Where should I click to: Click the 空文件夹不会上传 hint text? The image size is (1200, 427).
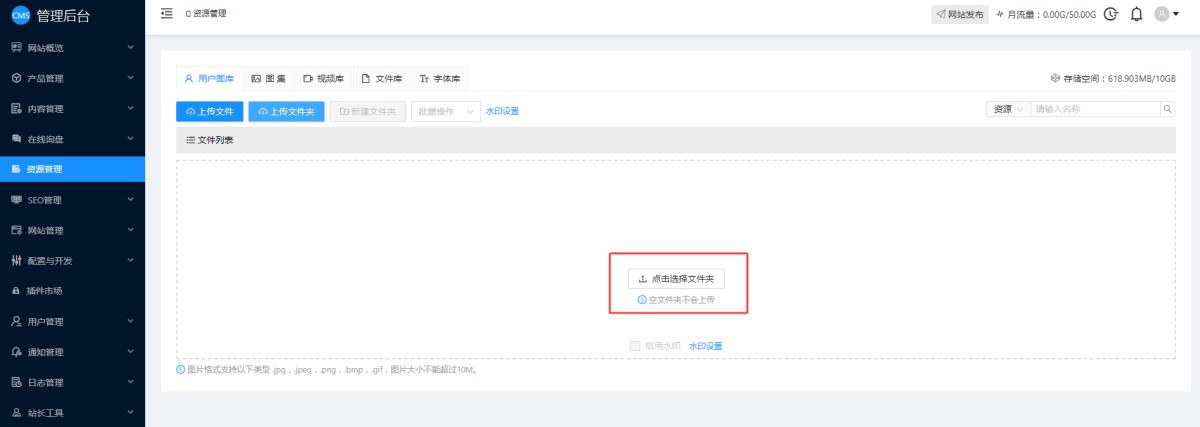[681, 300]
